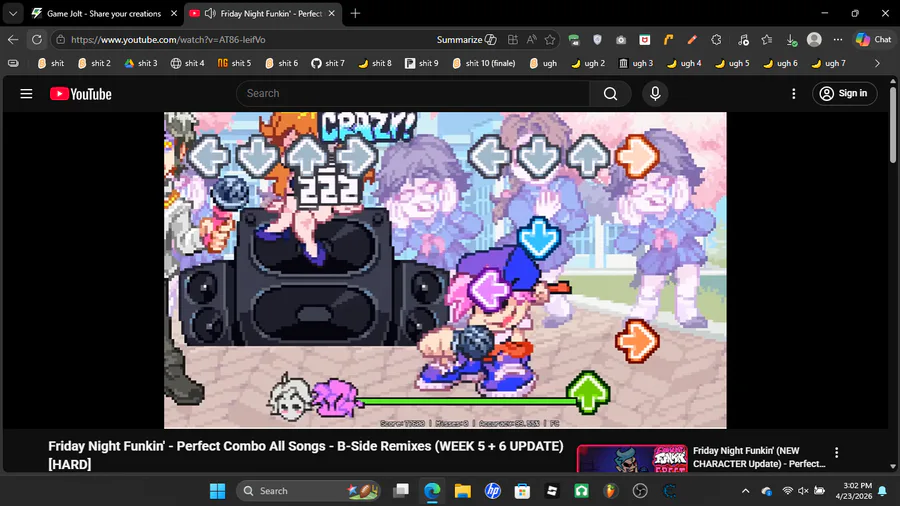Image resolution: width=900 pixels, height=506 pixels.
Task: Open the split screen icon in address bar
Action: click(x=513, y=40)
